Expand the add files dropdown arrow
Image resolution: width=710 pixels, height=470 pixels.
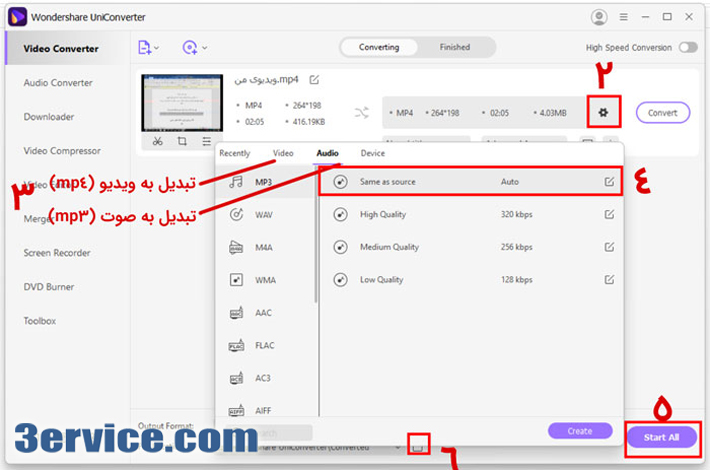pos(157,48)
